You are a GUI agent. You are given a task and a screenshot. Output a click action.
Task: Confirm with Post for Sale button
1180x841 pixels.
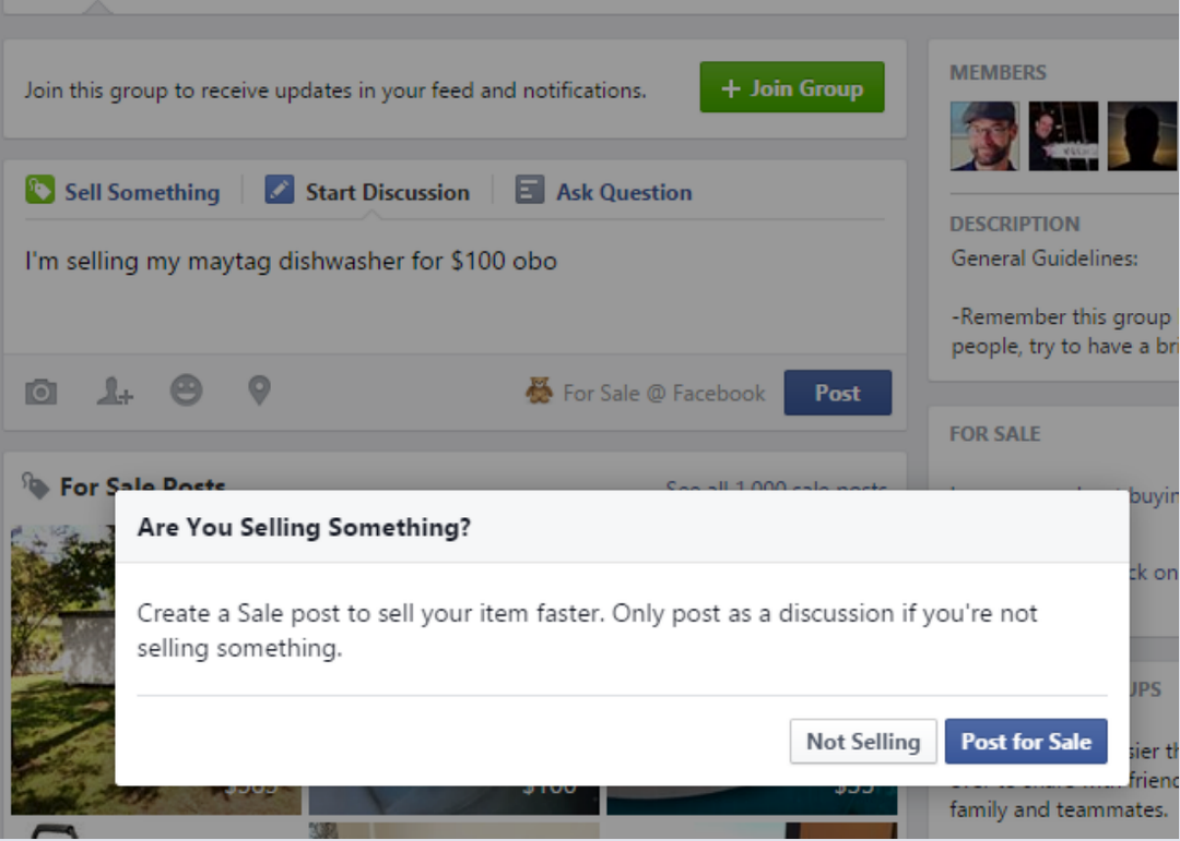(x=1026, y=742)
